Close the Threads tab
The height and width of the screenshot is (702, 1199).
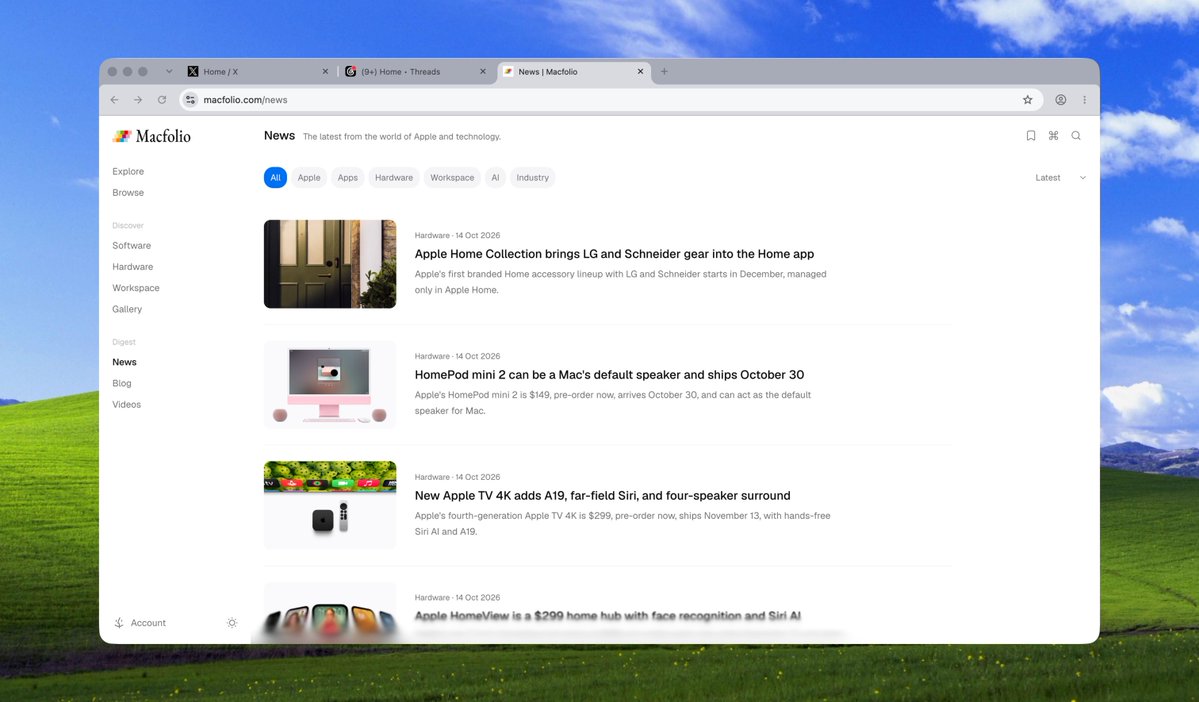[x=483, y=72]
